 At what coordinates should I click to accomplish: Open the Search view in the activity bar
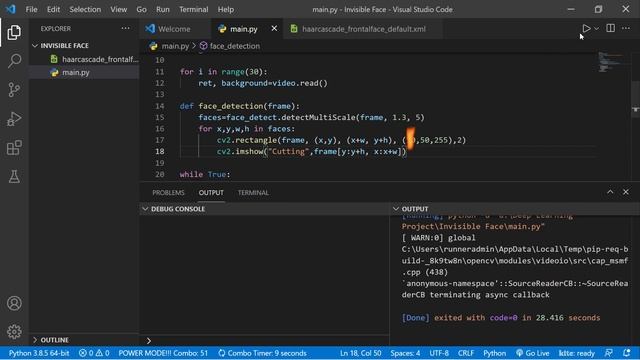(x=14, y=61)
